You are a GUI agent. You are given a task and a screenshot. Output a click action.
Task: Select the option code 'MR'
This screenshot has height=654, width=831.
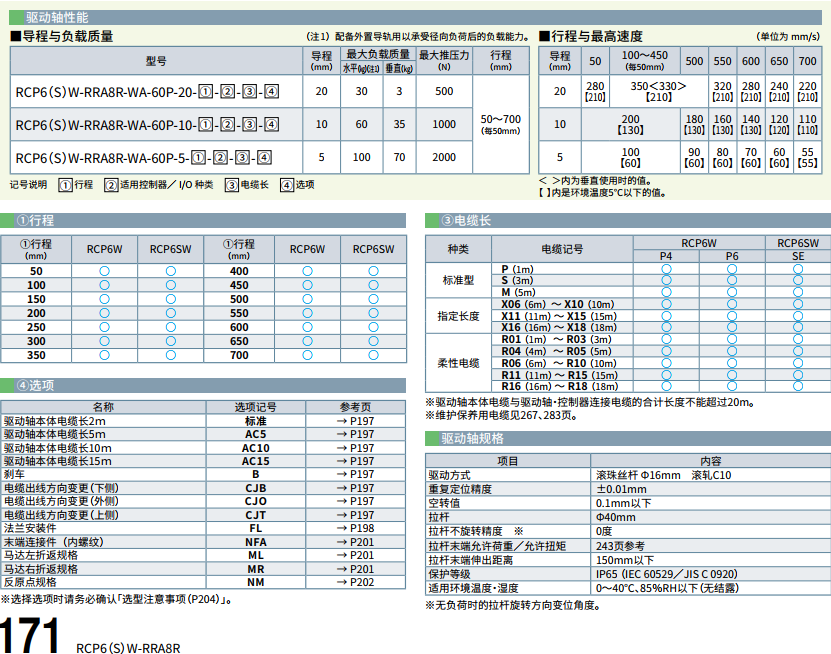click(x=255, y=569)
